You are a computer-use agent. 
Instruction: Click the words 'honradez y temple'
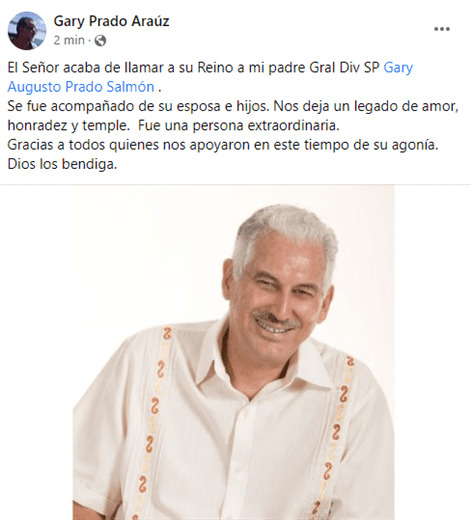coord(68,126)
